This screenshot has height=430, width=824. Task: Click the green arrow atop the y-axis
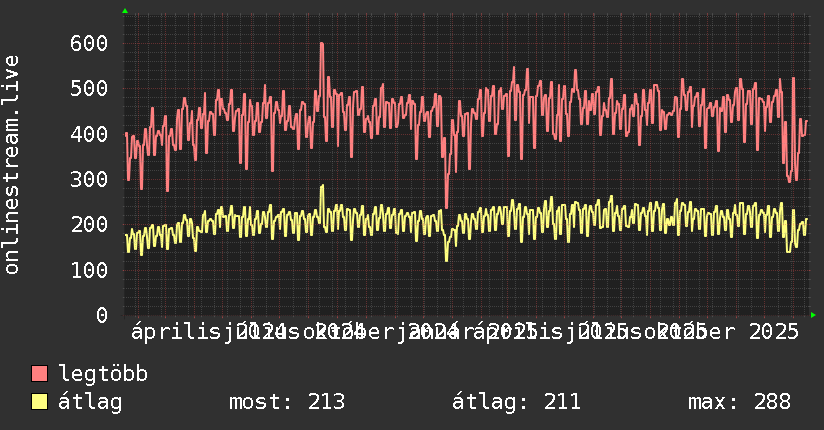click(125, 11)
